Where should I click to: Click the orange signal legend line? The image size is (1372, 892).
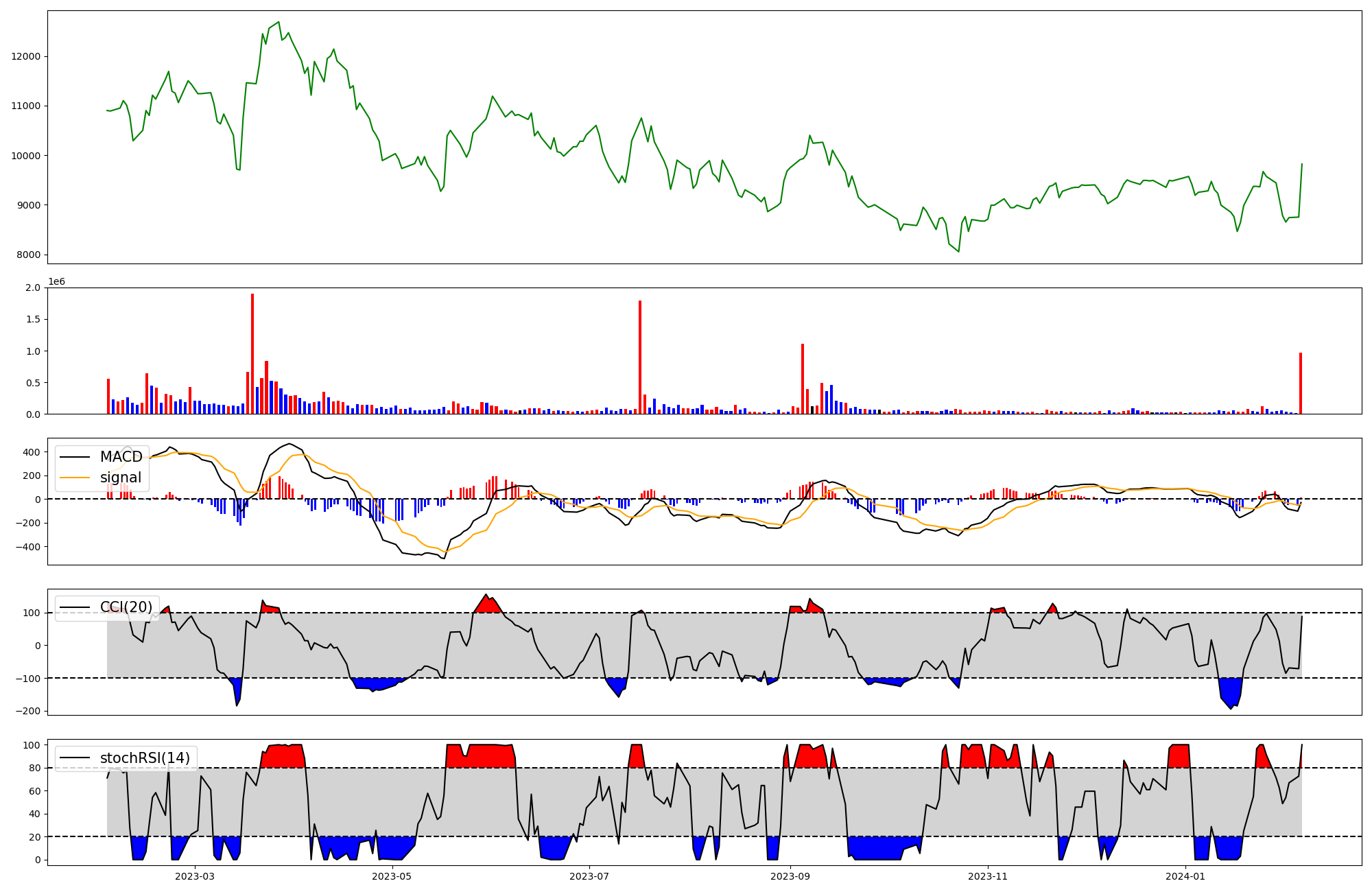(75, 478)
